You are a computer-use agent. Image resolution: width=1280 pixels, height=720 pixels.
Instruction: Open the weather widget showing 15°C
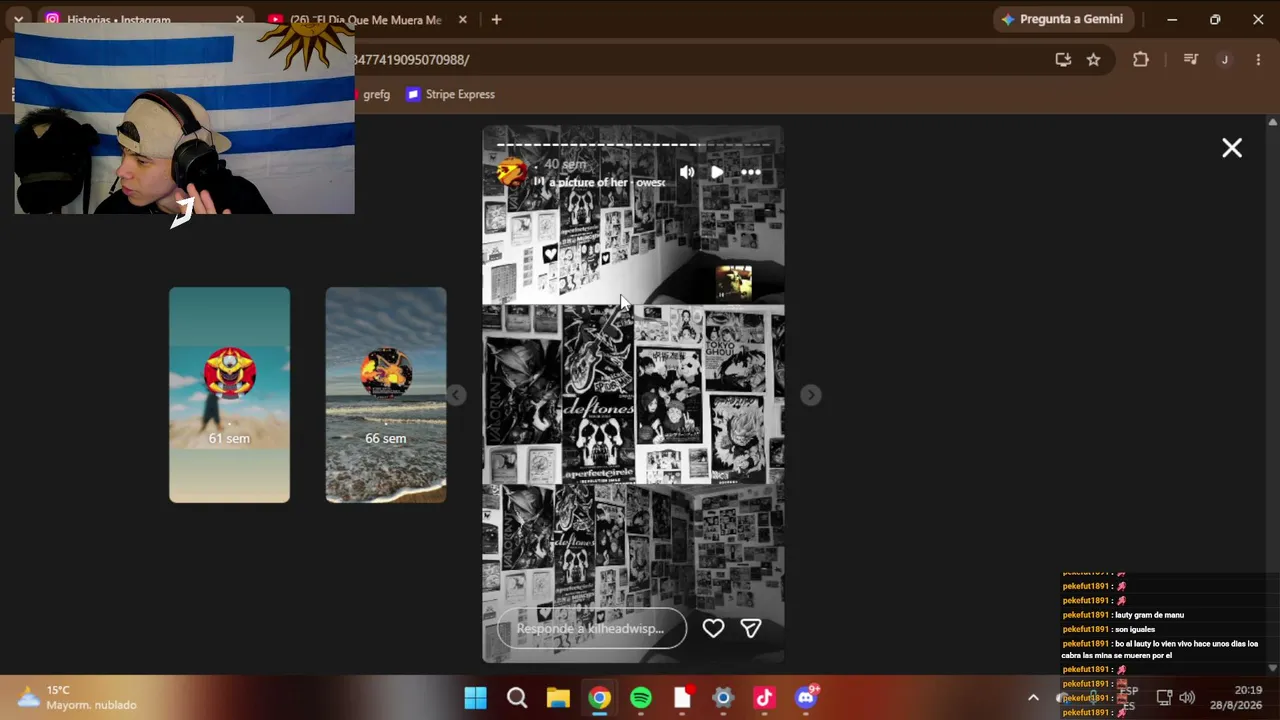pos(78,698)
